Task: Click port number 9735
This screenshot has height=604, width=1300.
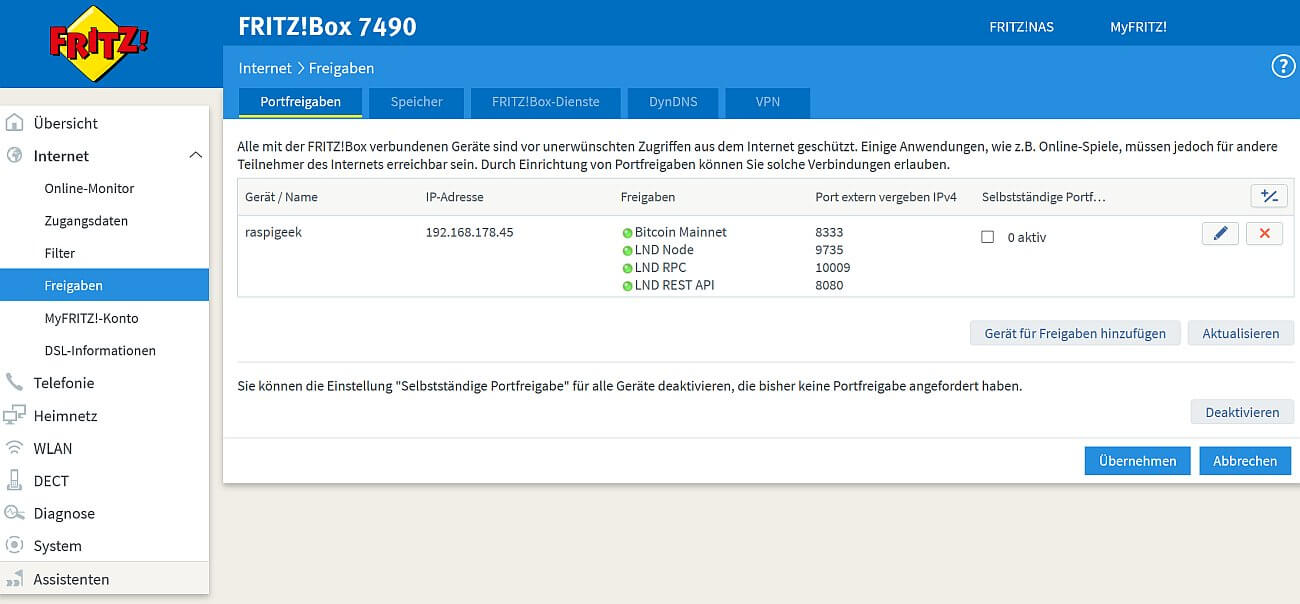Action: tap(829, 250)
